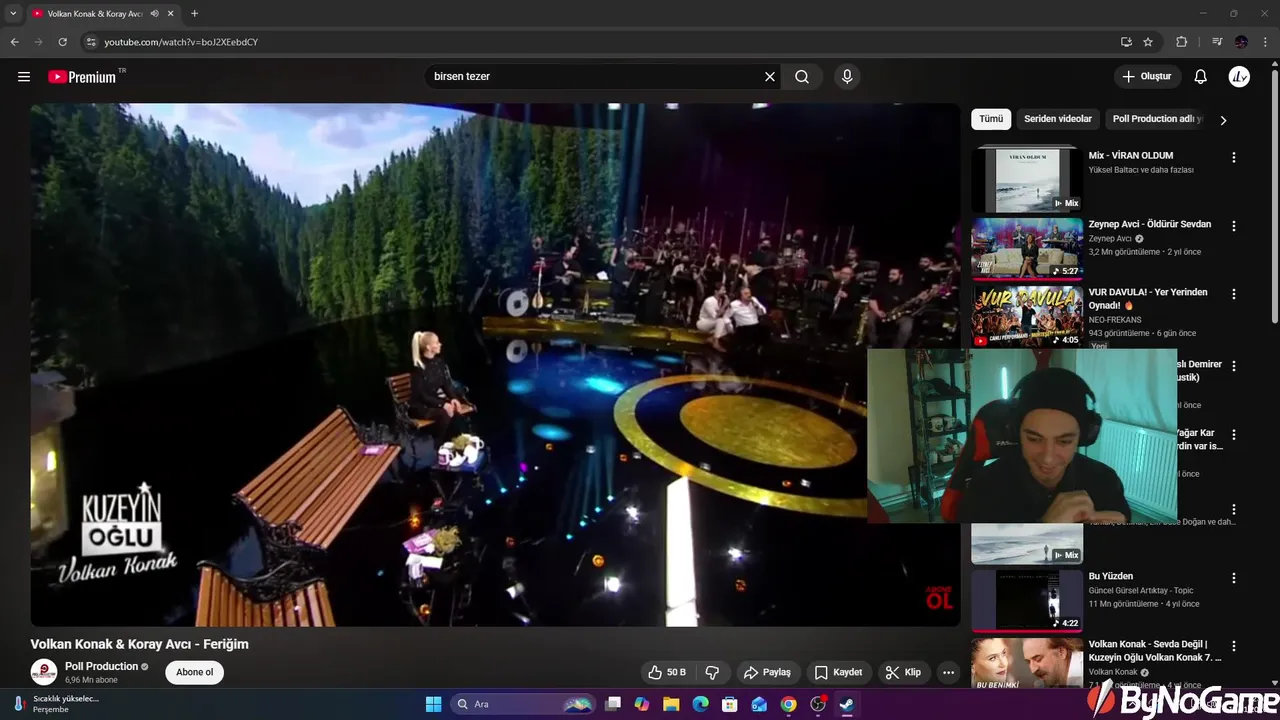This screenshot has width=1280, height=720.
Task: Open the YouTube account avatar menu
Action: pyautogui.click(x=1239, y=76)
